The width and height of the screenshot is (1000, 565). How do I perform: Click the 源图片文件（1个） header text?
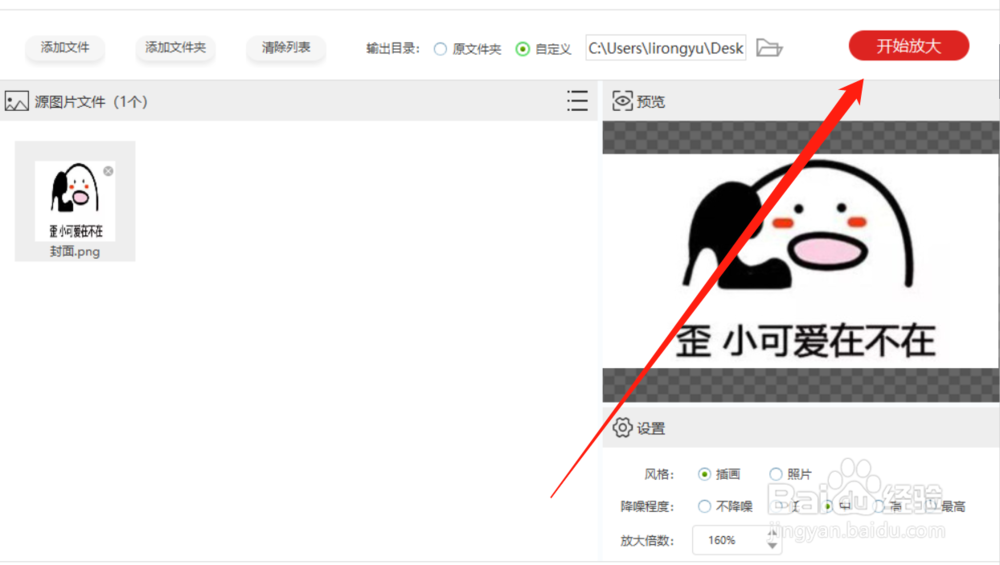pos(91,101)
